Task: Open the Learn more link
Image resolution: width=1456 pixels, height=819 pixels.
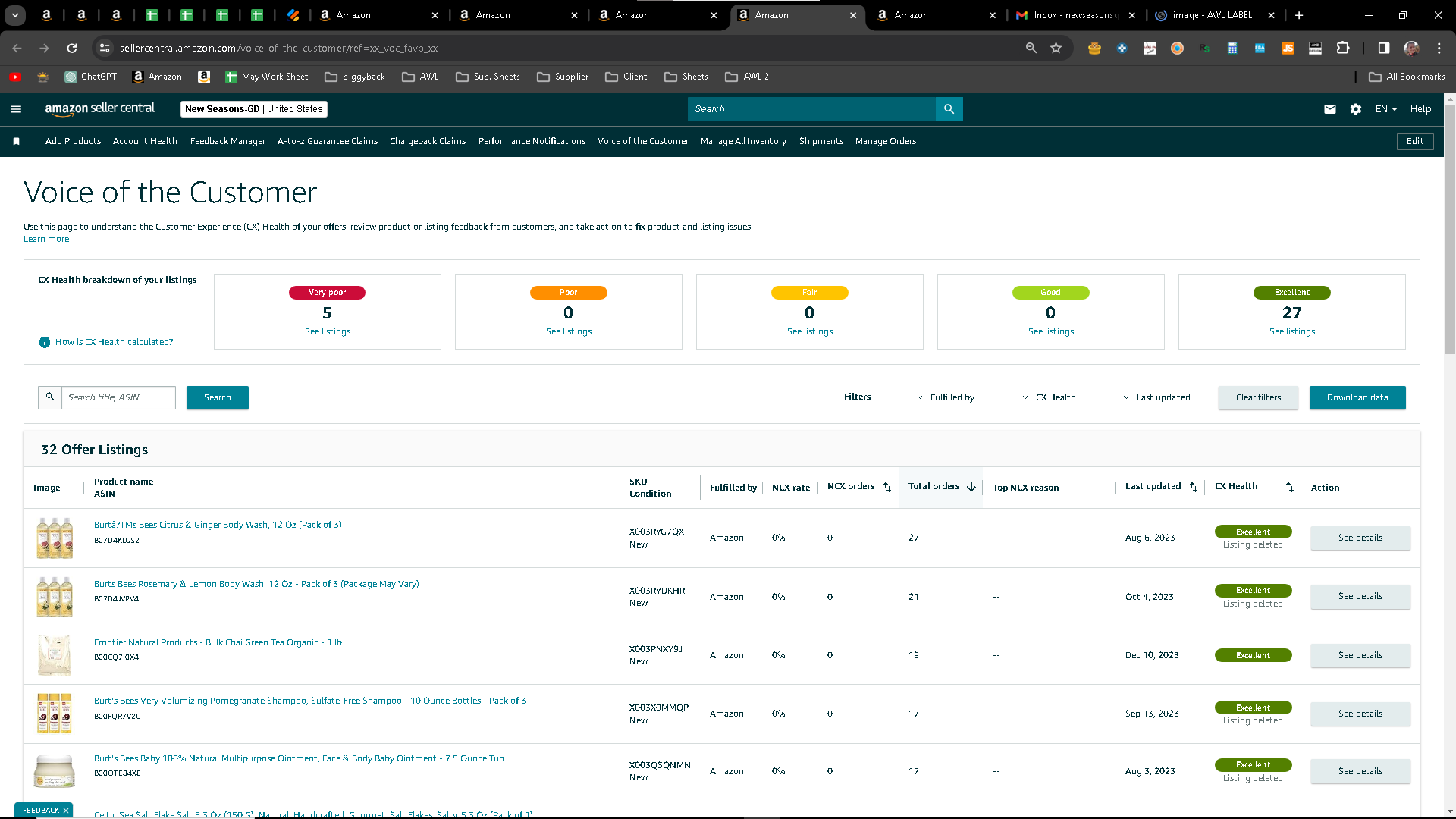Action: tap(46, 240)
